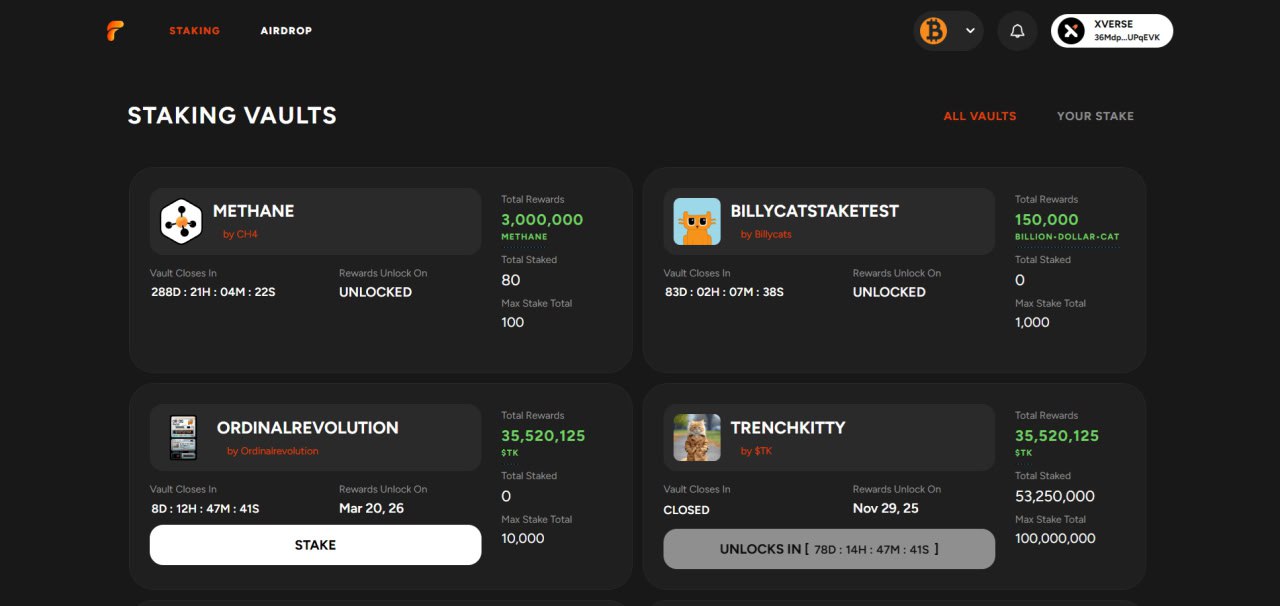
Task: Expand the network selector chevron
Action: point(970,31)
